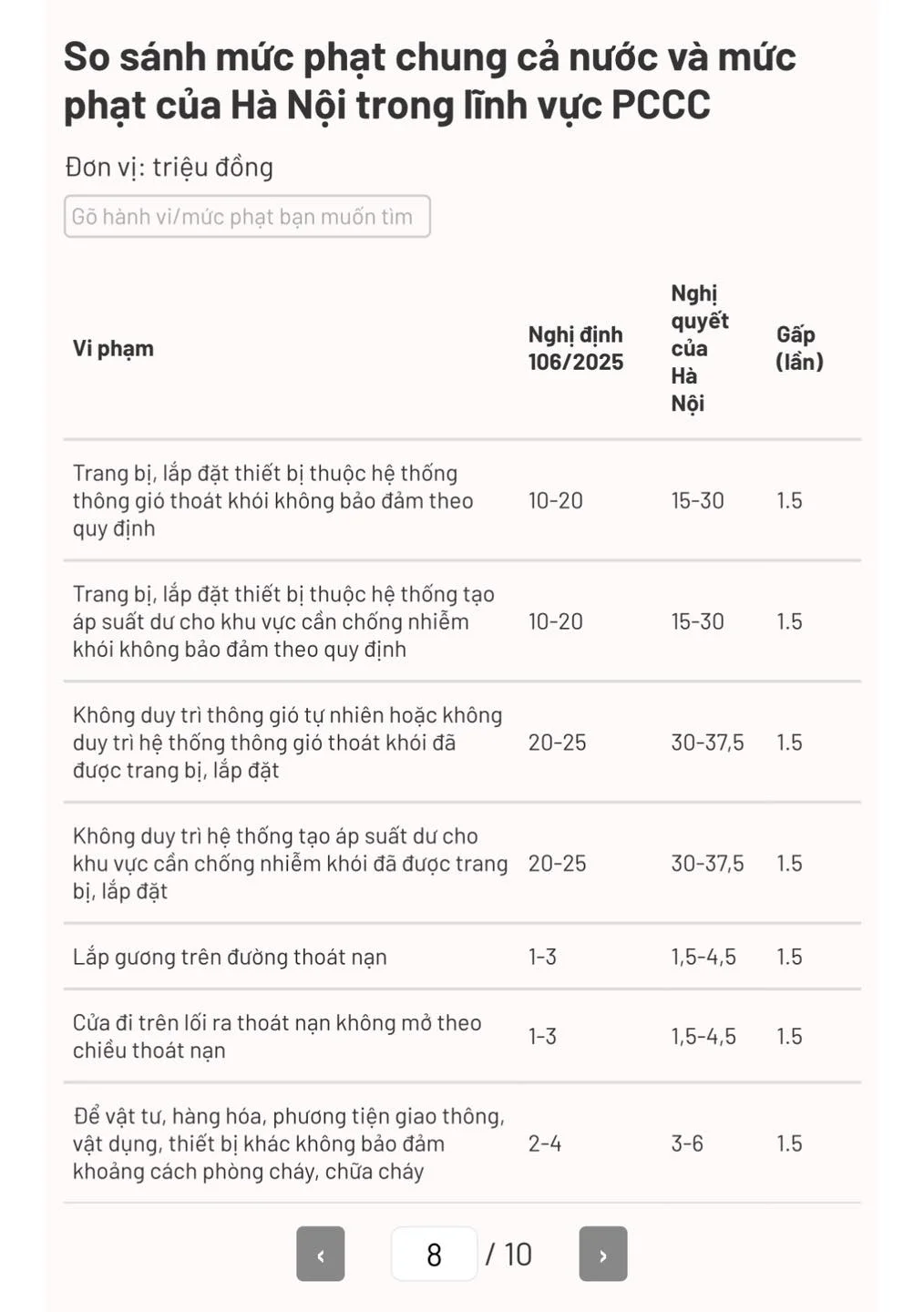Select the "Cửa đi trên lối ra thoát nạn" row
The width and height of the screenshot is (924, 1312).
[x=277, y=1037]
